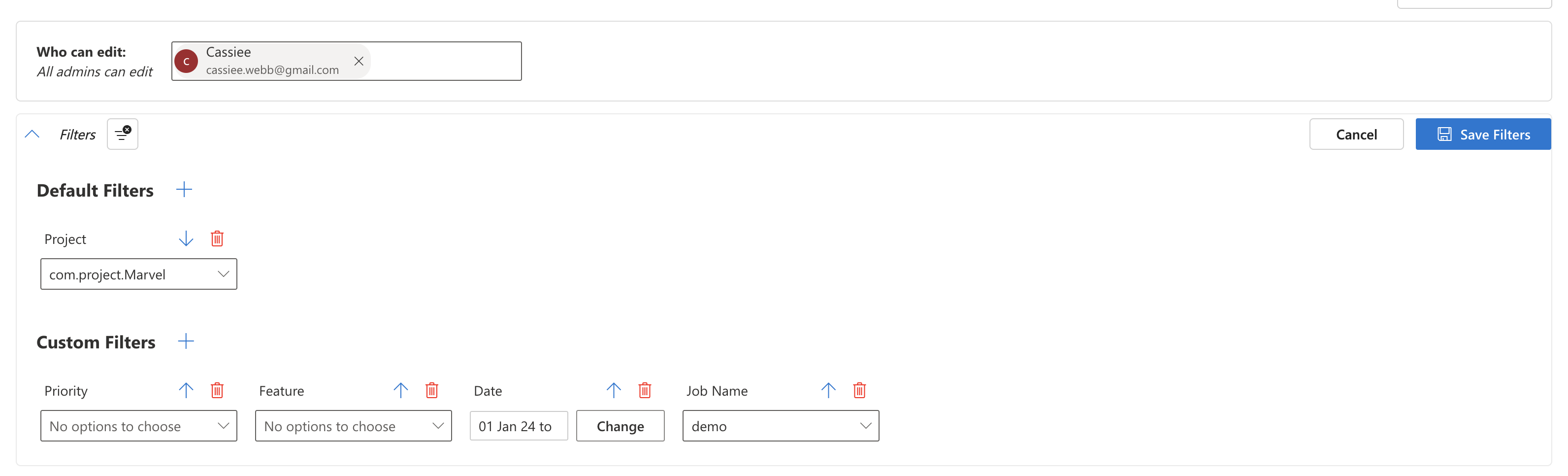Delete the Feature custom filter
1568x476 pixels.
coord(432,390)
